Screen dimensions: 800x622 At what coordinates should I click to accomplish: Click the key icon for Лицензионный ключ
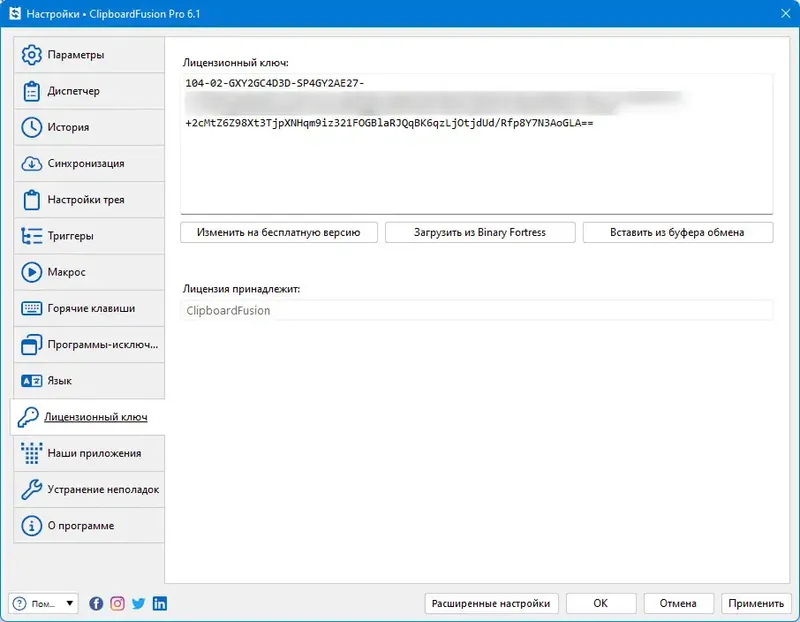click(x=28, y=417)
